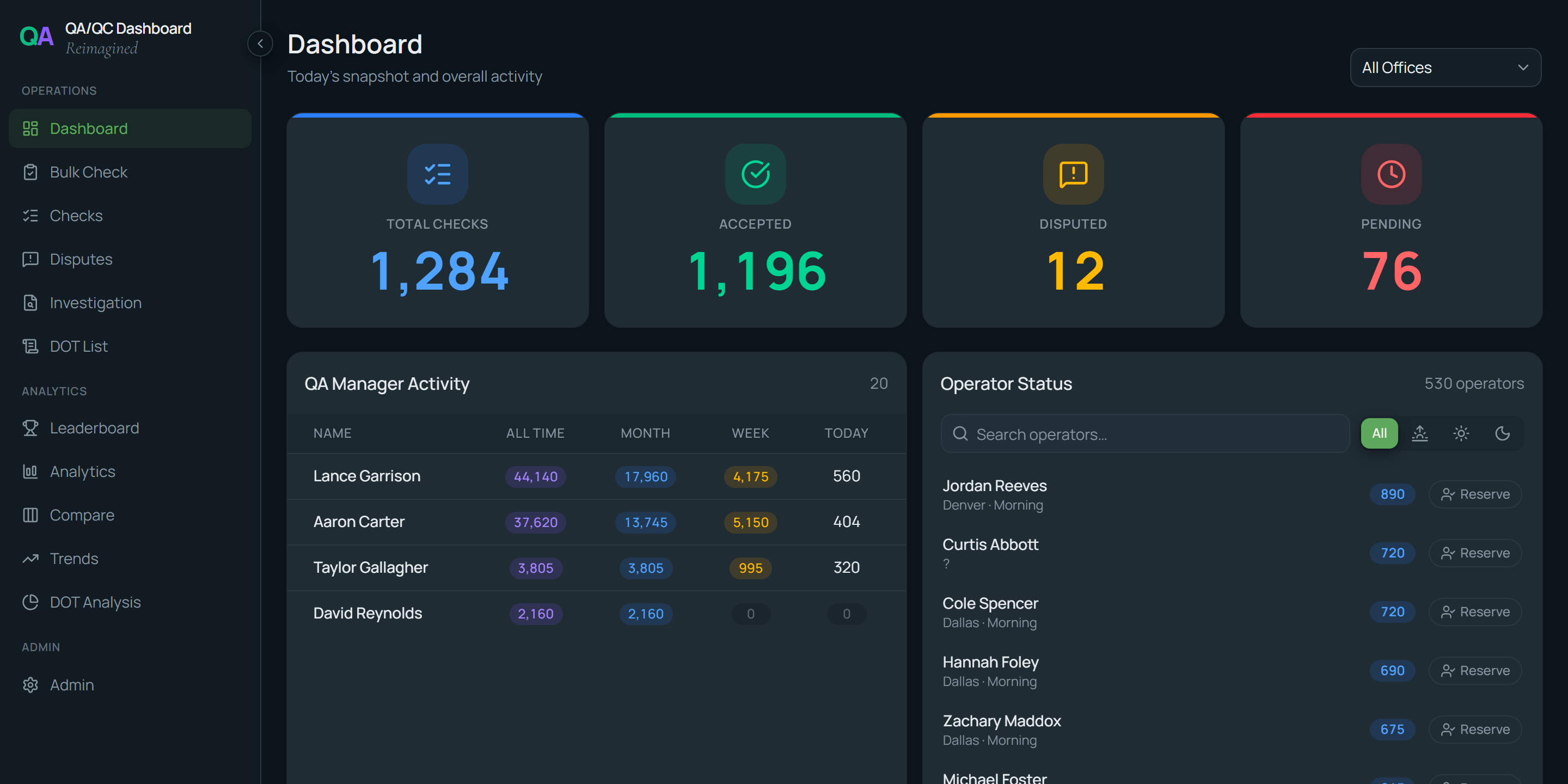Click the Accepted checkmark circle icon
This screenshot has height=784, width=1568.
pyautogui.click(x=755, y=174)
